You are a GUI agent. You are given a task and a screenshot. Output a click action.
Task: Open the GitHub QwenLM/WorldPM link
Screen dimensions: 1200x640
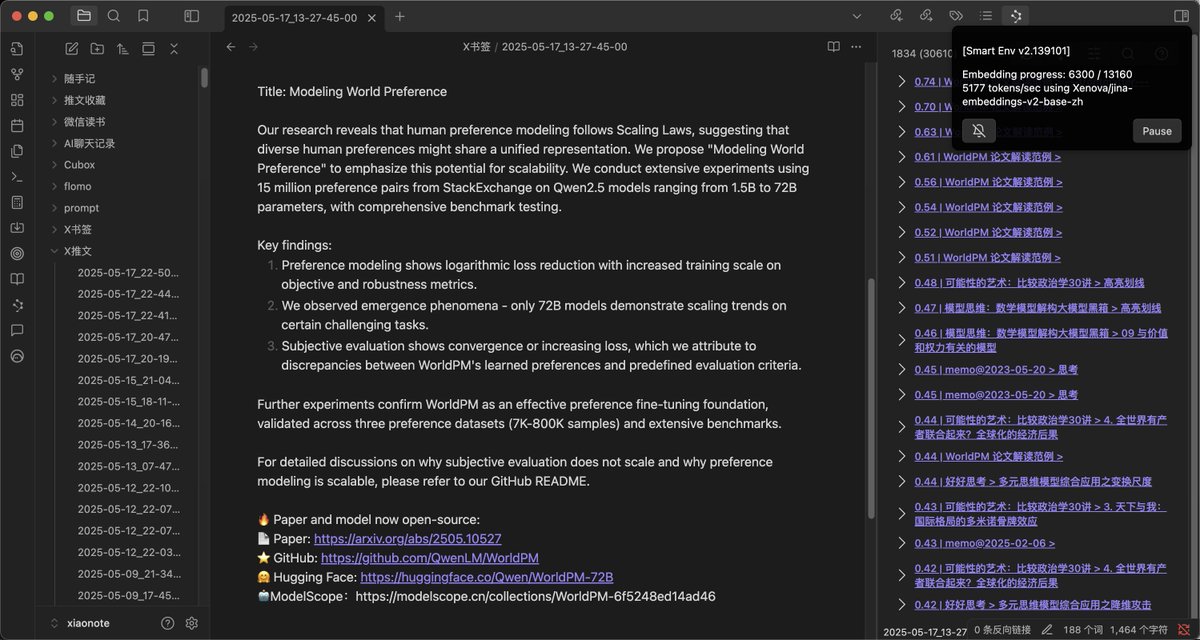pos(430,558)
